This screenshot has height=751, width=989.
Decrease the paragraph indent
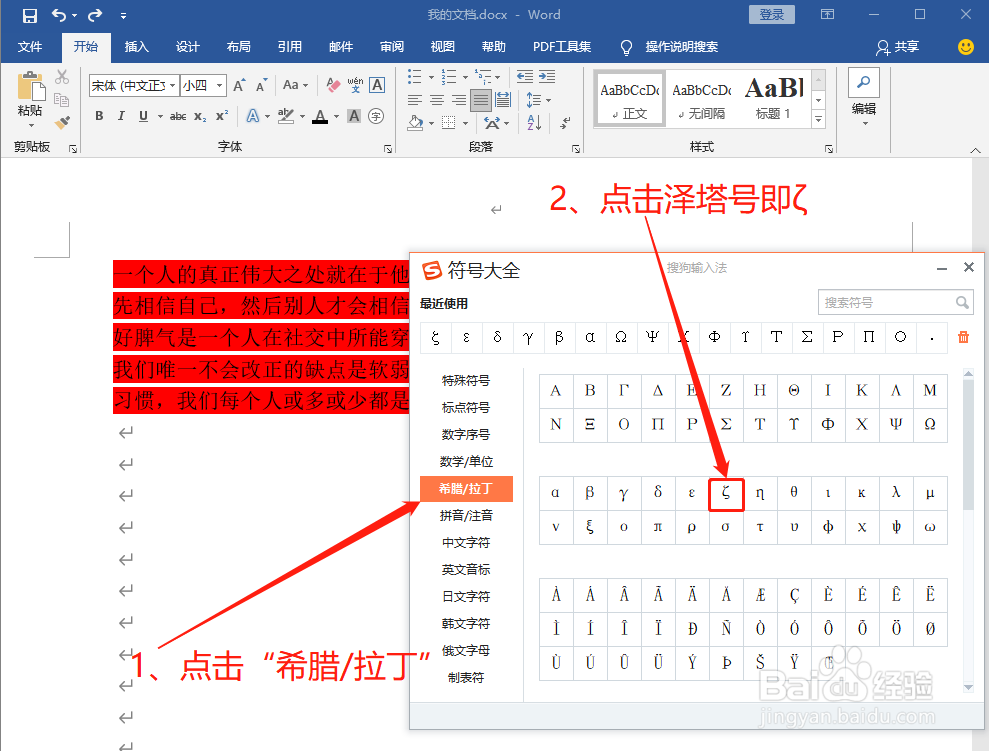tap(525, 77)
